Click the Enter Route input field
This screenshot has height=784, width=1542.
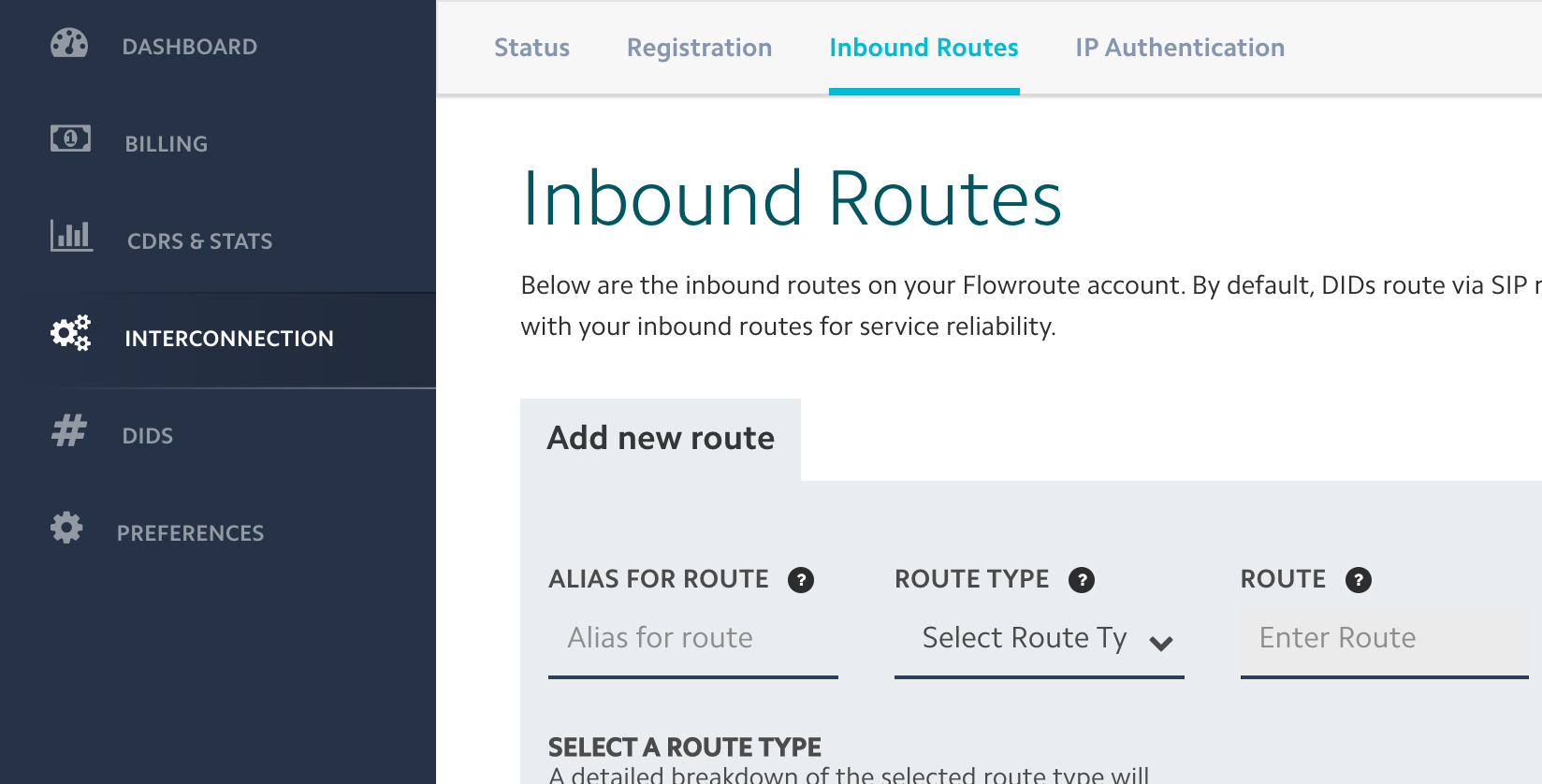[1385, 639]
